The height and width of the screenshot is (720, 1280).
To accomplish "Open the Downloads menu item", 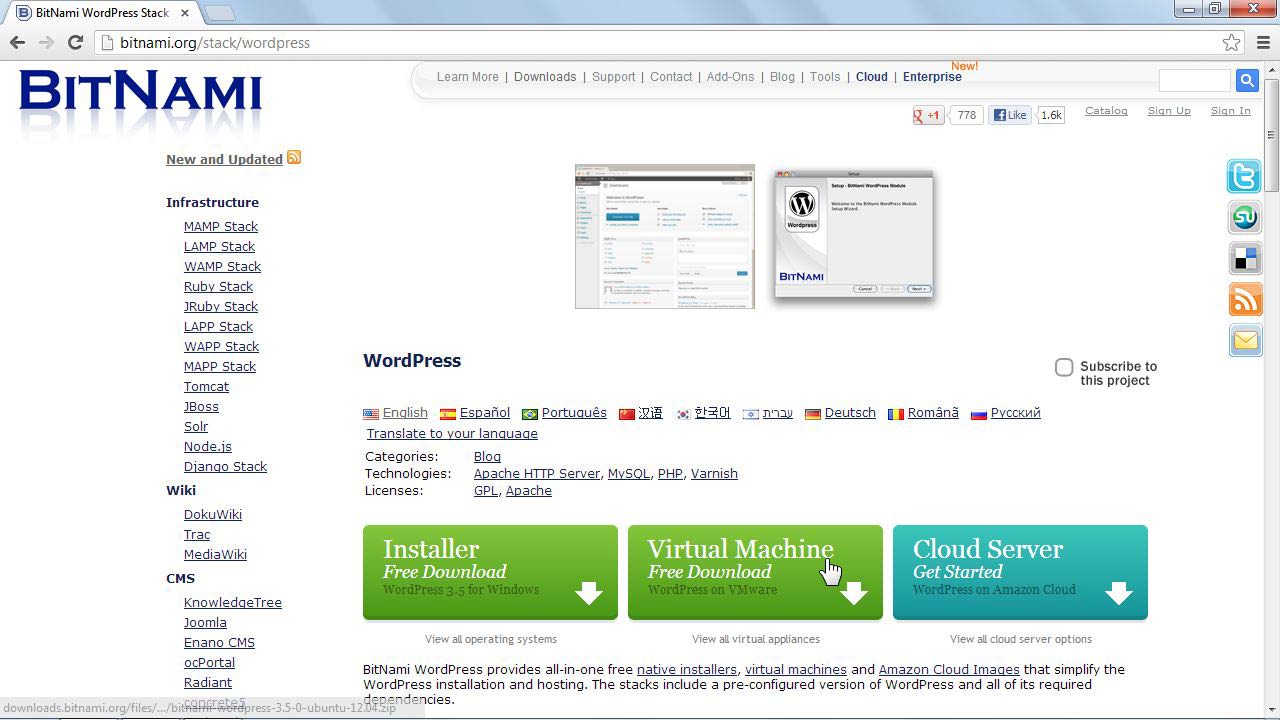I will point(545,77).
